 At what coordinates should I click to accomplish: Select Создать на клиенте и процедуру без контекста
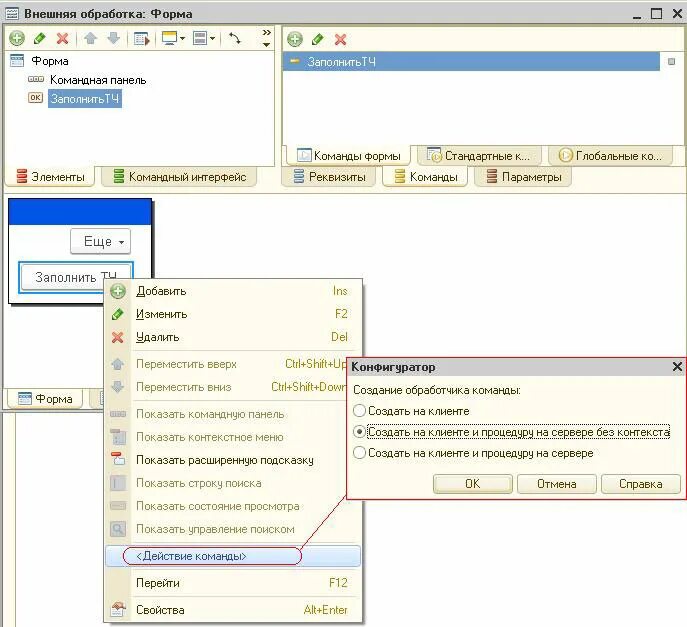[x=359, y=432]
